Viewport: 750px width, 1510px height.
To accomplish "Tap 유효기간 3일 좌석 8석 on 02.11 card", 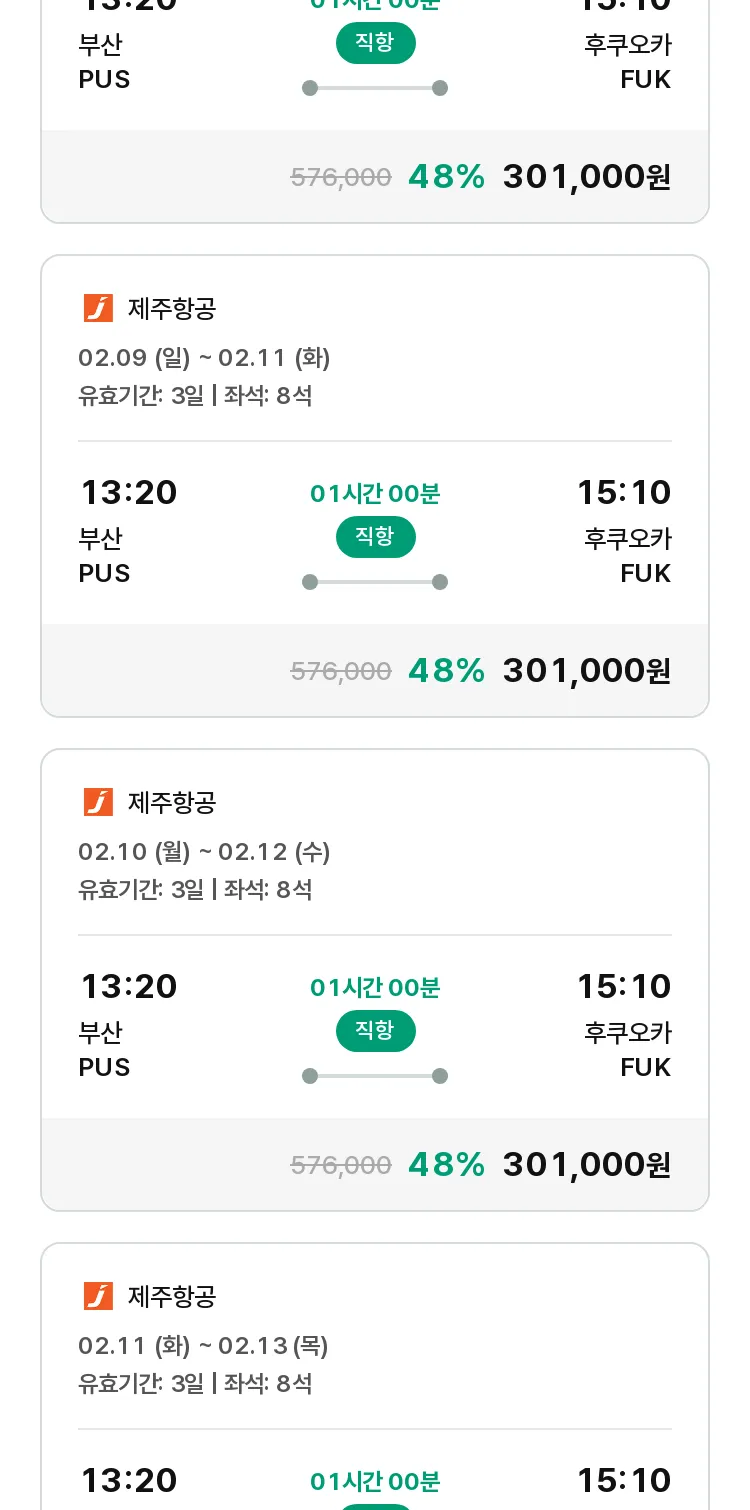I will (195, 1384).
